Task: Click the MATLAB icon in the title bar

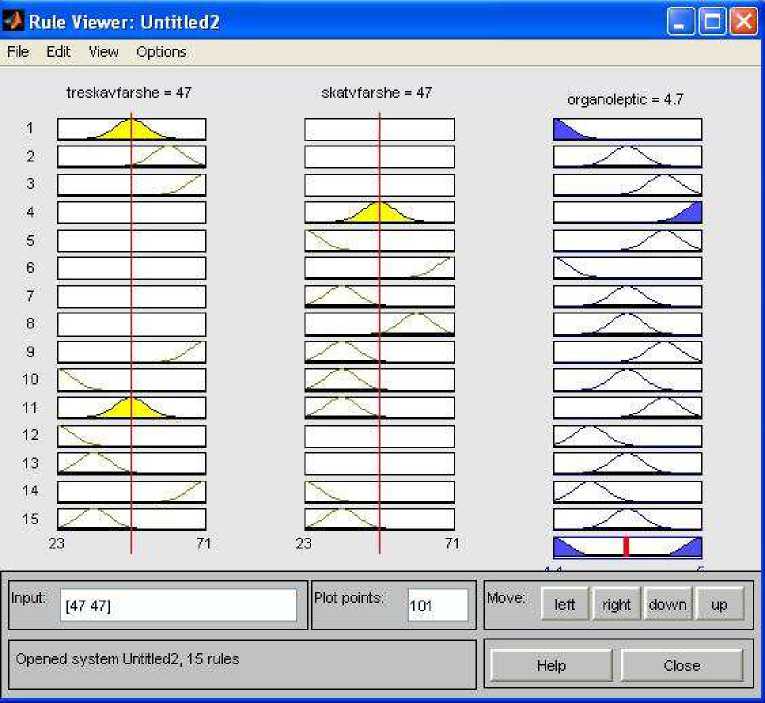Action: pos(14,20)
